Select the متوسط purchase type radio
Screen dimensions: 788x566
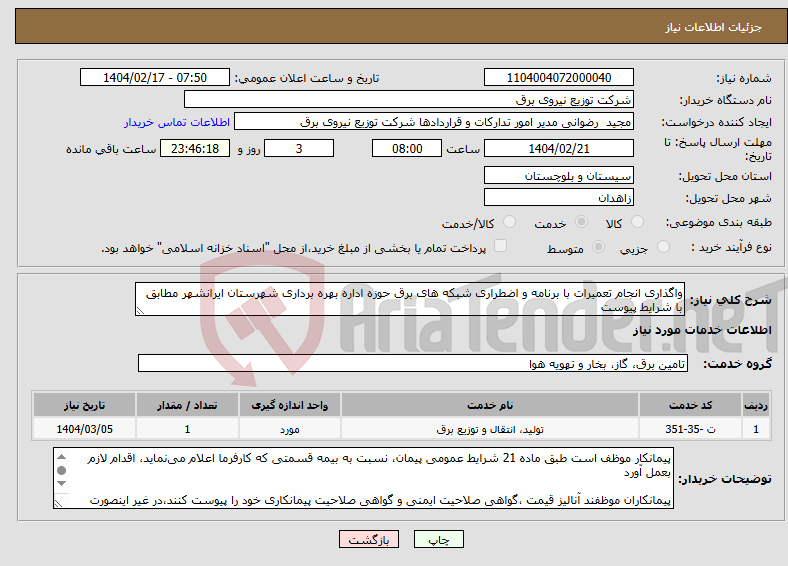coord(599,246)
